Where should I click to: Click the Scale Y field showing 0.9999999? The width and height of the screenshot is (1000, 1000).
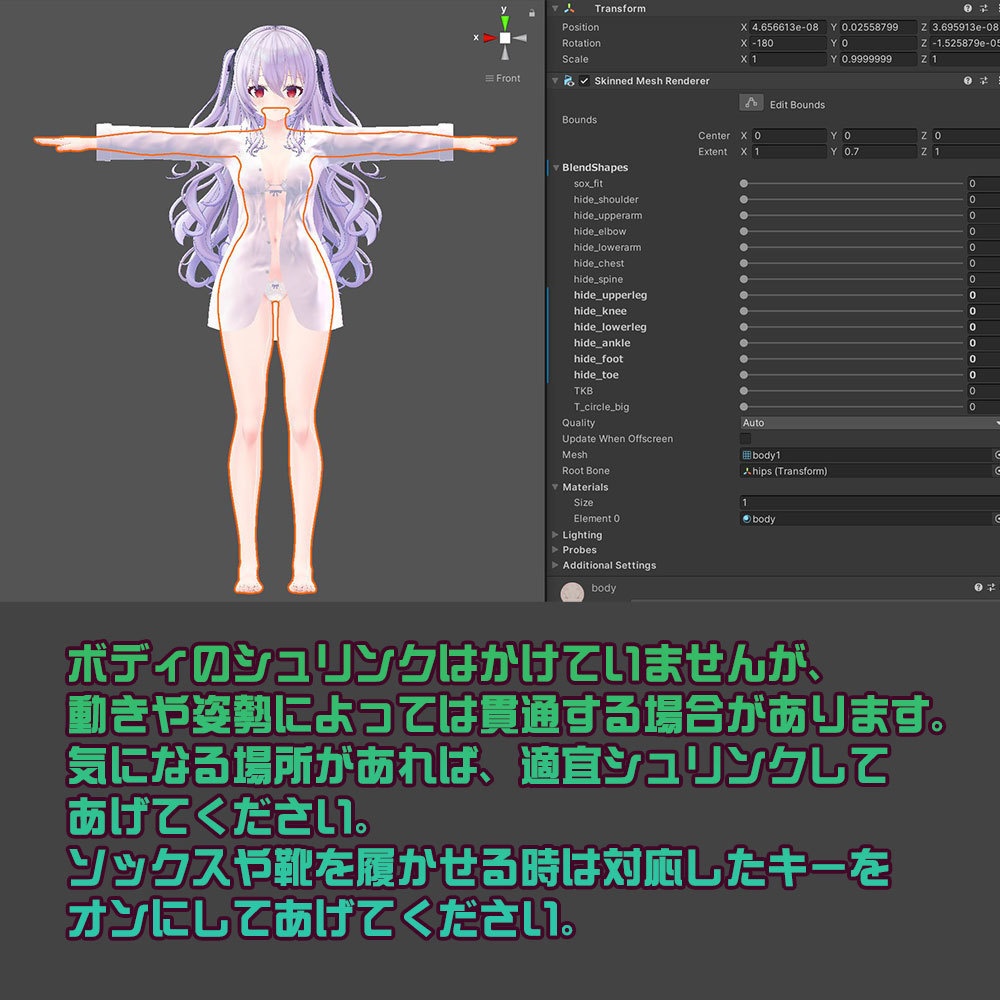878,59
